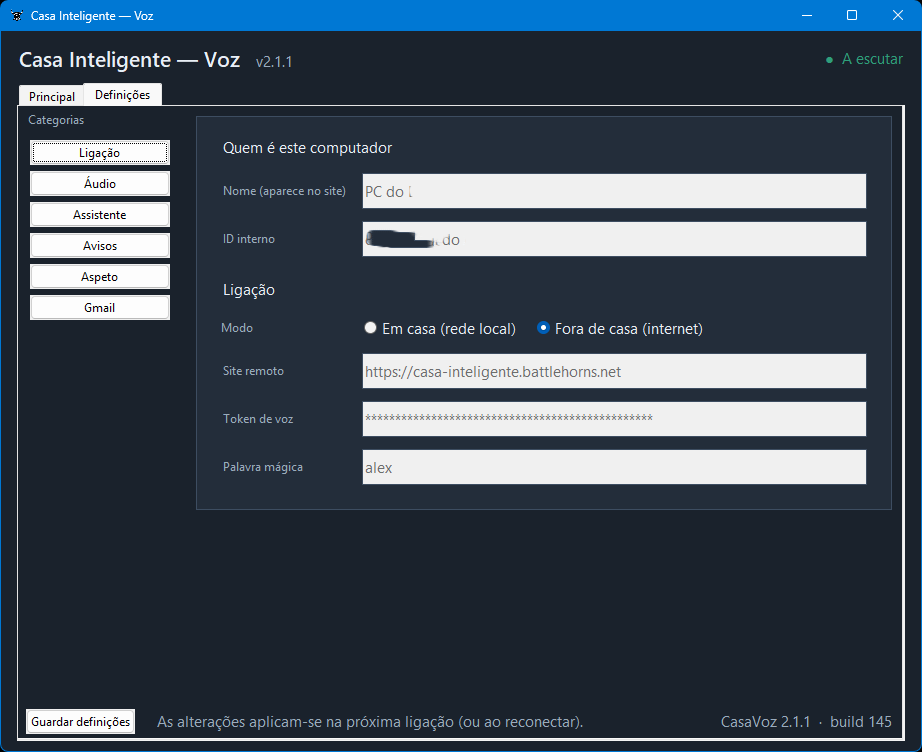922x752 pixels.
Task: Focus the ID interno input field
Action: tap(614, 239)
